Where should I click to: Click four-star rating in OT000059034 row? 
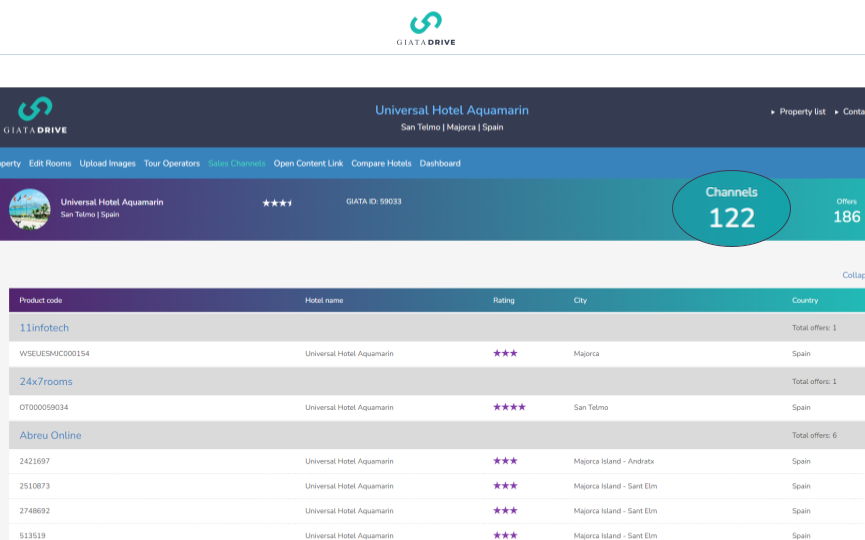pos(509,408)
